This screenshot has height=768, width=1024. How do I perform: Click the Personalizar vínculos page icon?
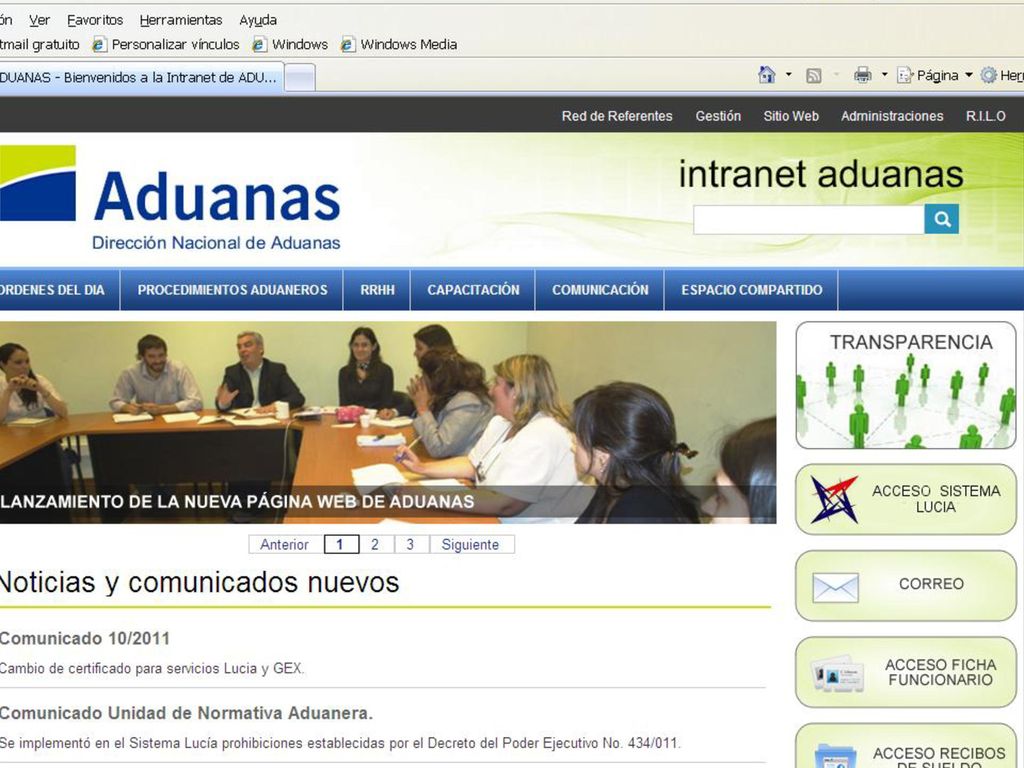tap(99, 44)
